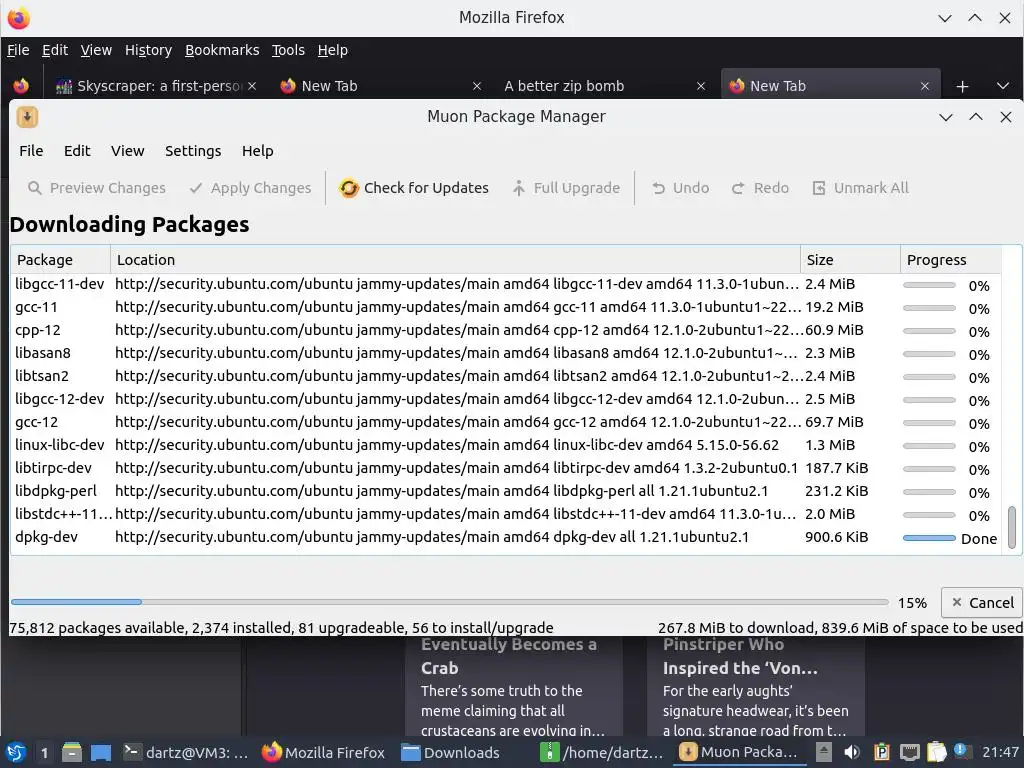Click the Redo arrow icon
Viewport: 1024px width, 768px height.
[x=738, y=188]
